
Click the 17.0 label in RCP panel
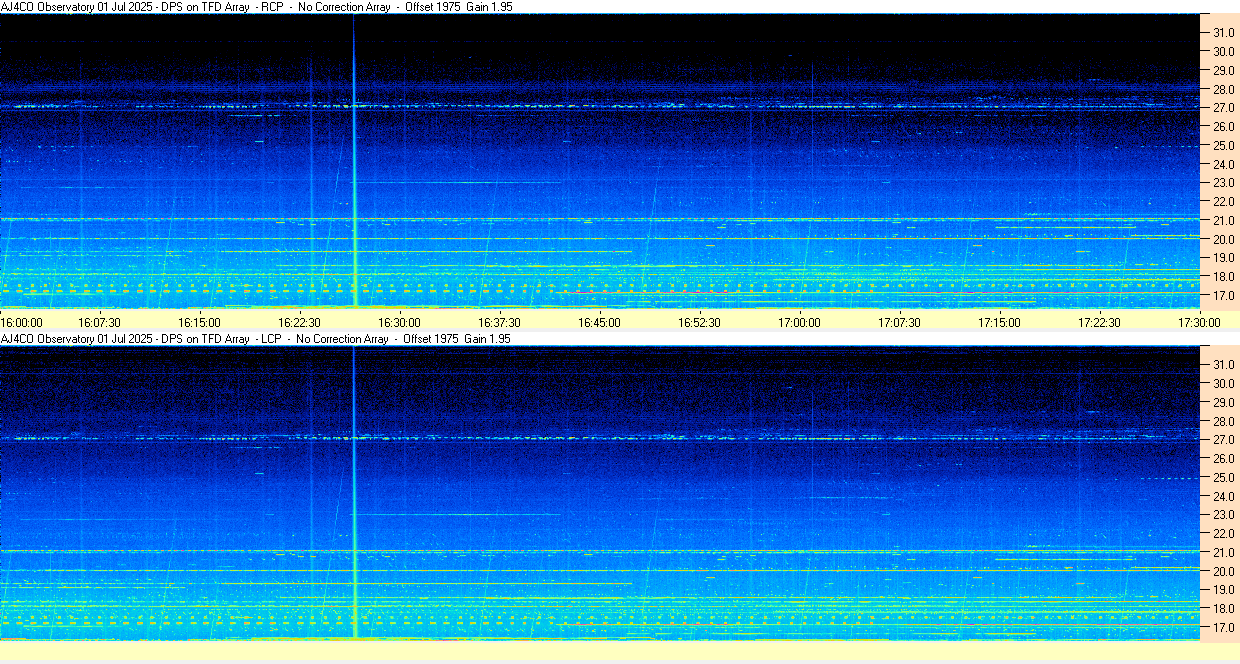pyautogui.click(x=1224, y=296)
